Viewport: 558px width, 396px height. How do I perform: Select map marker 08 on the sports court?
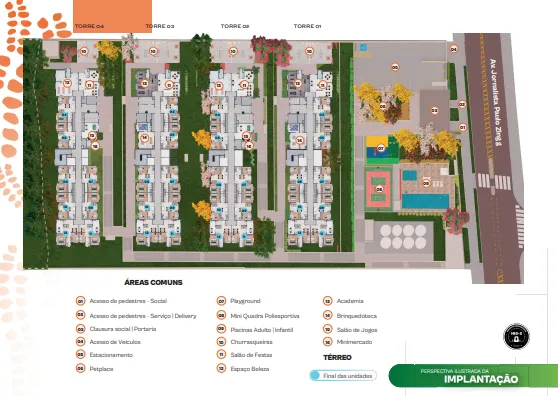click(x=379, y=189)
